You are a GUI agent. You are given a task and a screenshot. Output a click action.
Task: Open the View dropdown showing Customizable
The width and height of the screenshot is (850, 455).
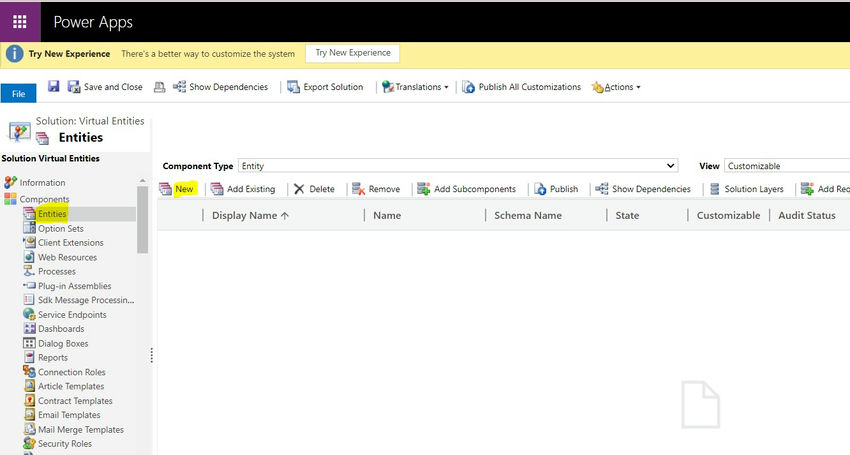click(x=787, y=166)
